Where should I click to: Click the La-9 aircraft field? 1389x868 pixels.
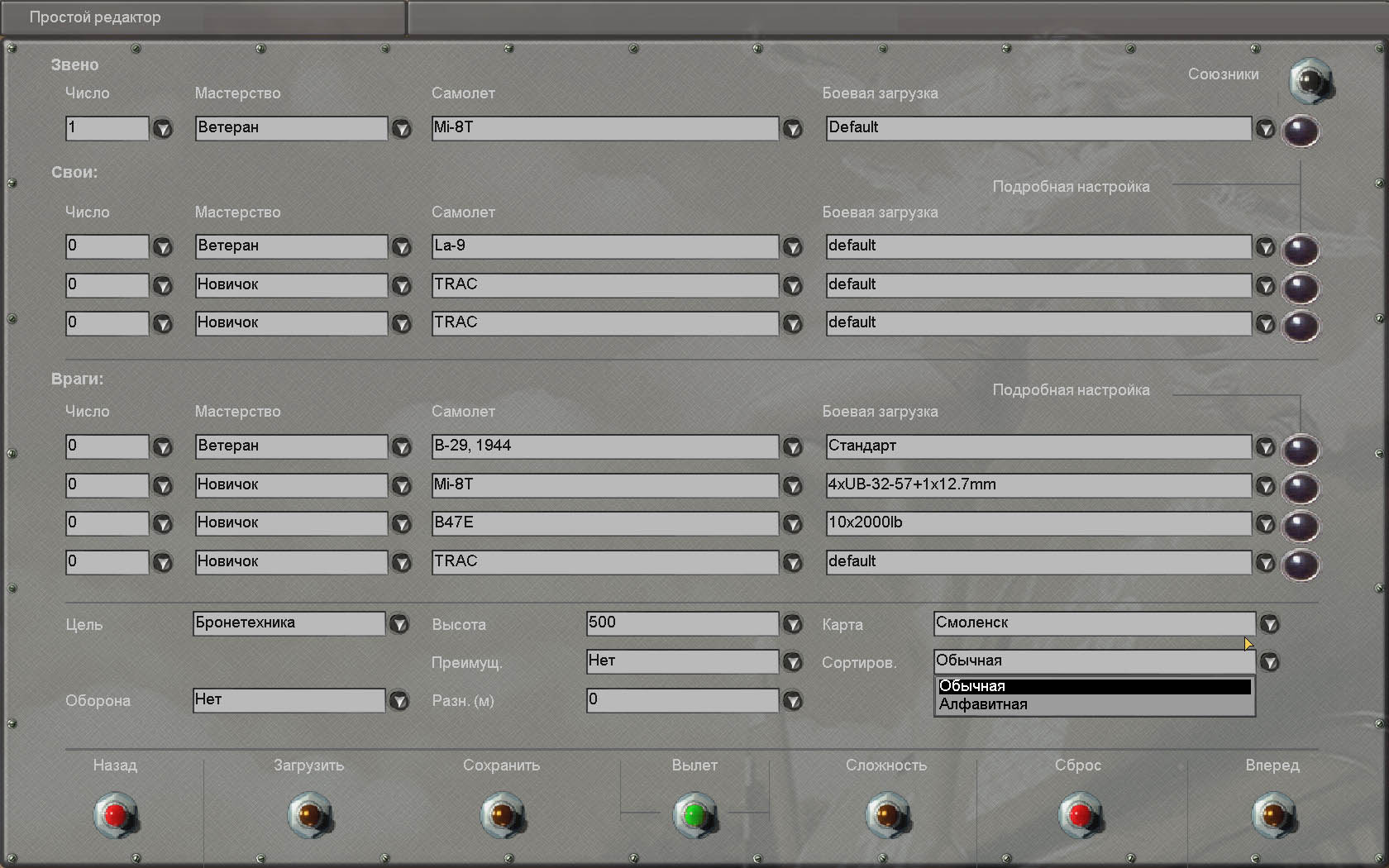click(605, 246)
